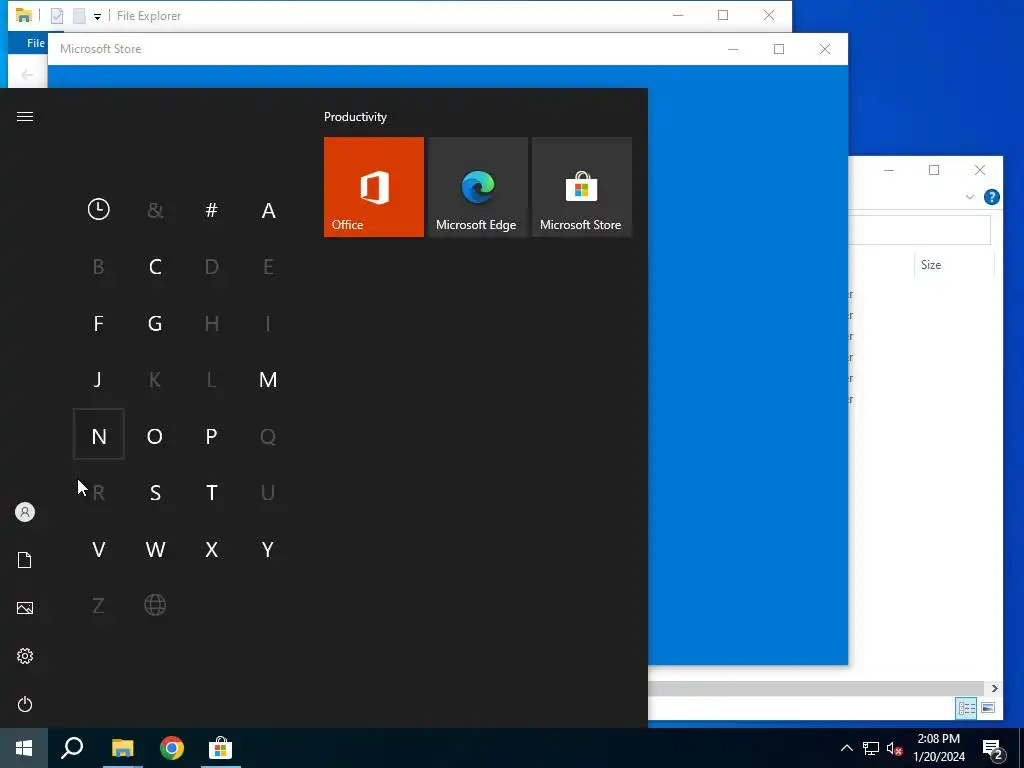Open Documents from Start sidebar
The height and width of the screenshot is (768, 1024).
click(25, 560)
